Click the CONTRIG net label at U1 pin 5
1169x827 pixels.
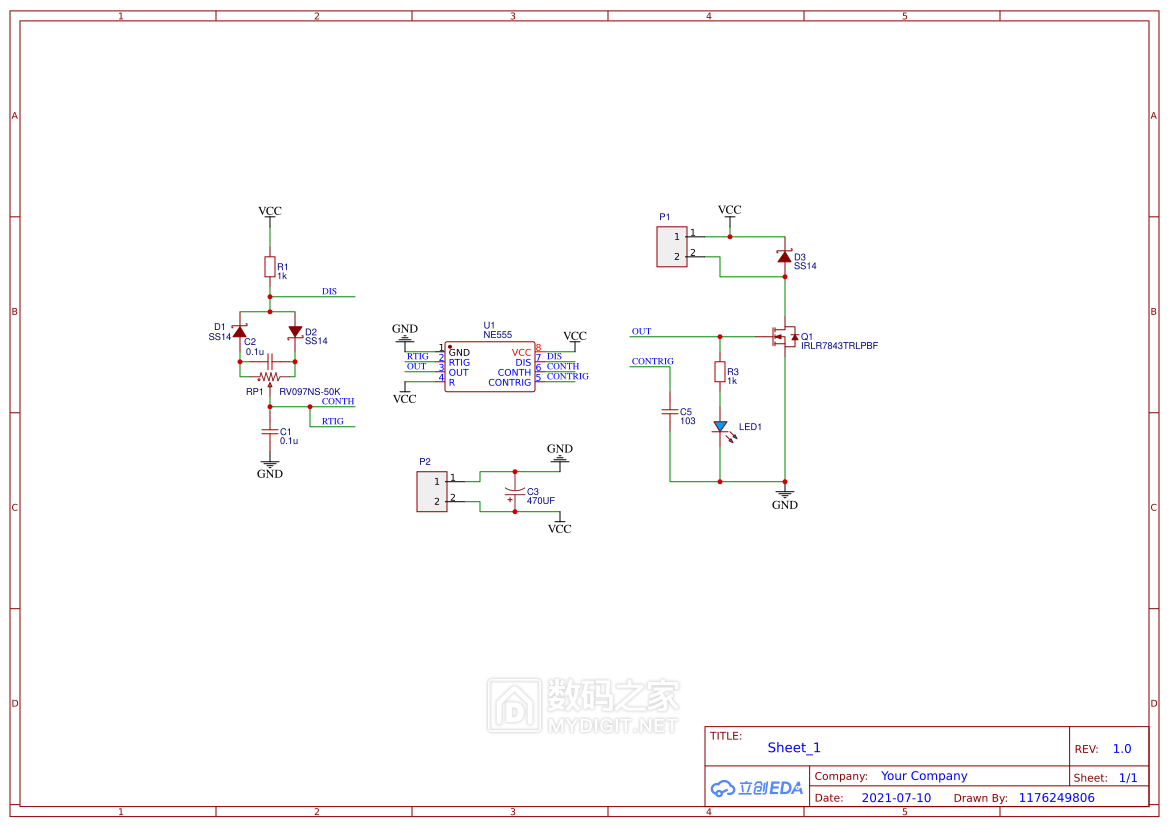pyautogui.click(x=567, y=376)
